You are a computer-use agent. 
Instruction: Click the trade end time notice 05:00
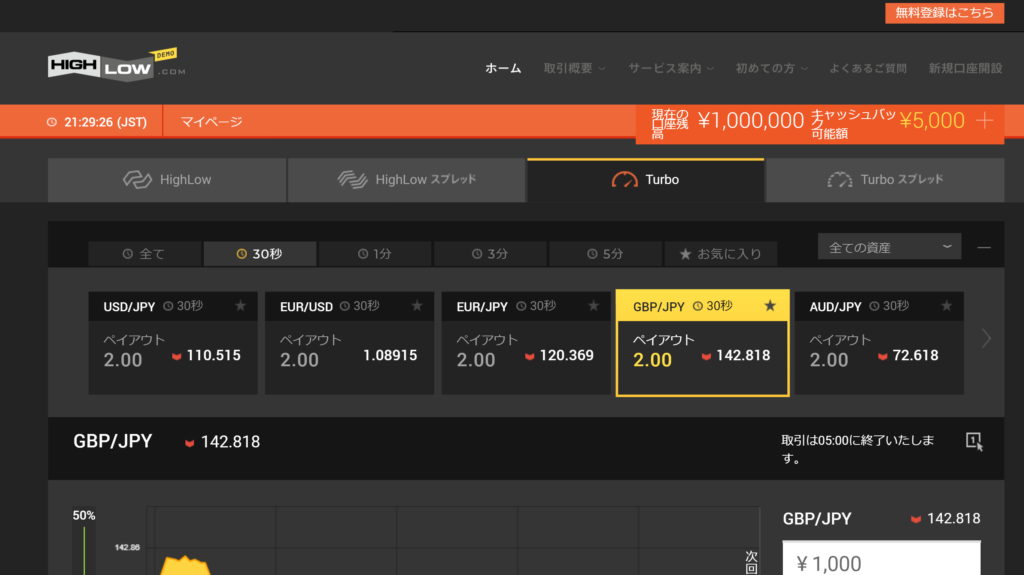pos(857,449)
